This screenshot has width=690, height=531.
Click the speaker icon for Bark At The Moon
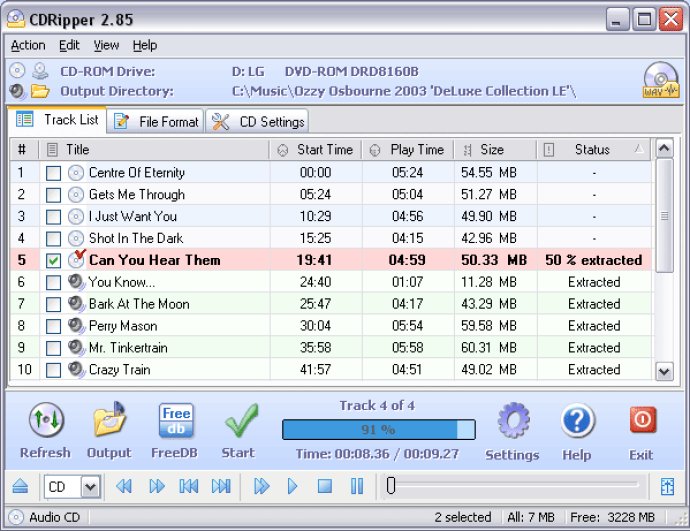pyautogui.click(x=76, y=304)
